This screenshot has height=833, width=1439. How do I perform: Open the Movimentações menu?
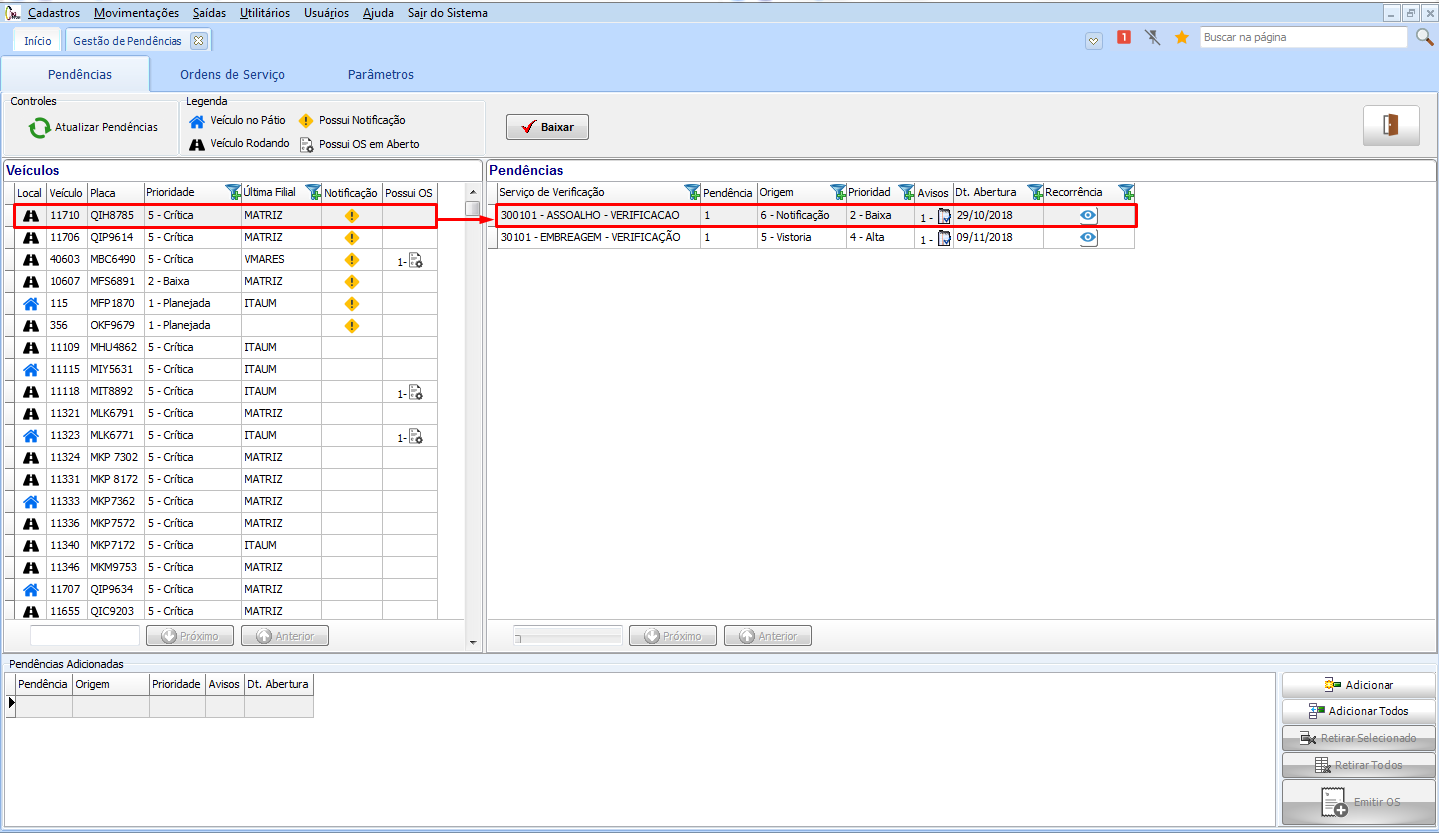click(x=137, y=13)
